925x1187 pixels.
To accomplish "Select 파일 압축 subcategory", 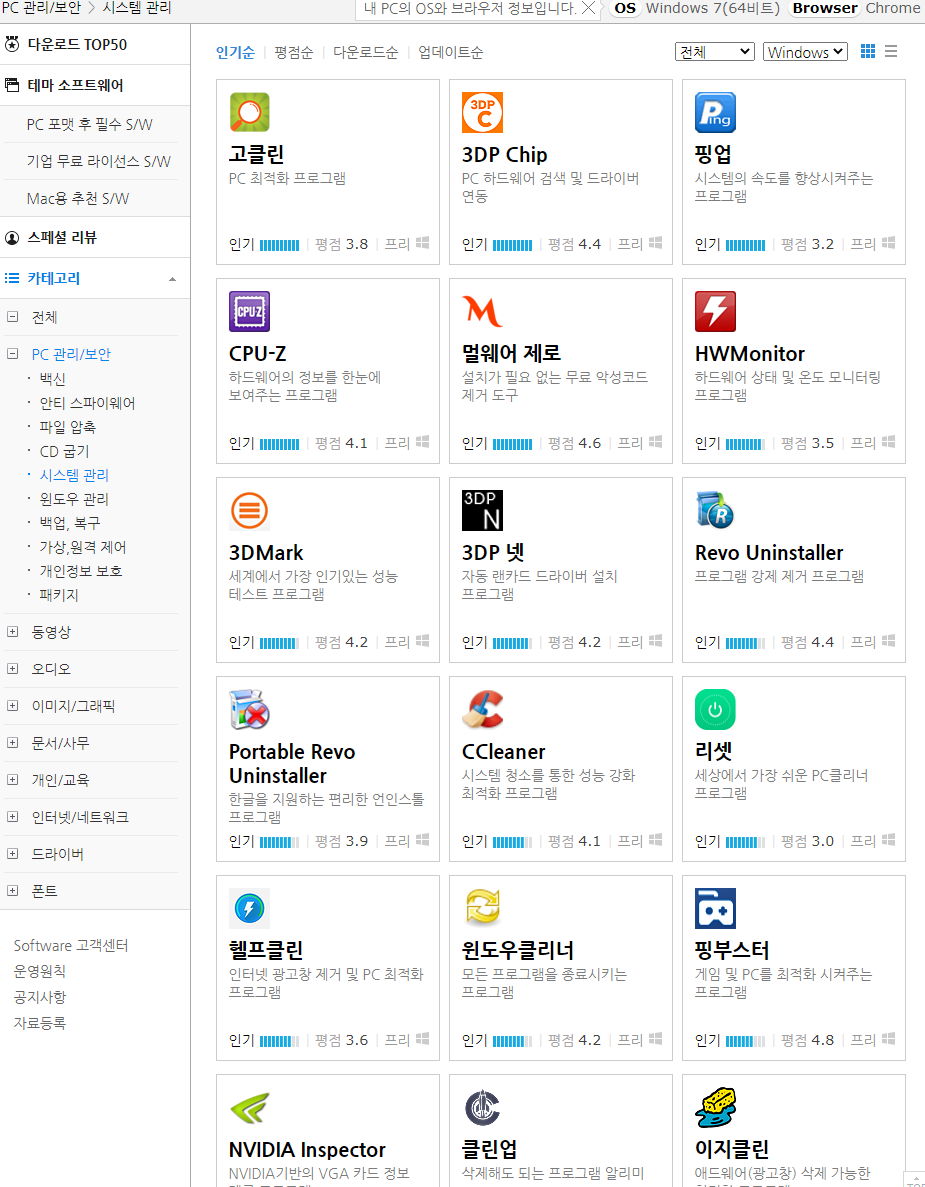I will click(67, 427).
